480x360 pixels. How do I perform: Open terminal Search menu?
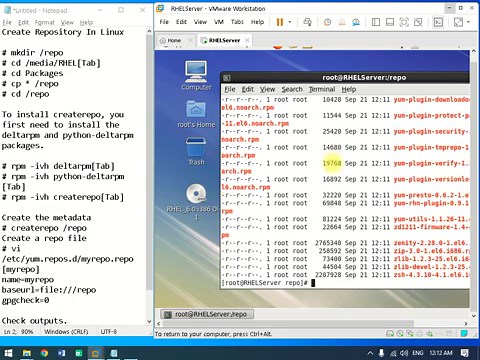click(292, 89)
